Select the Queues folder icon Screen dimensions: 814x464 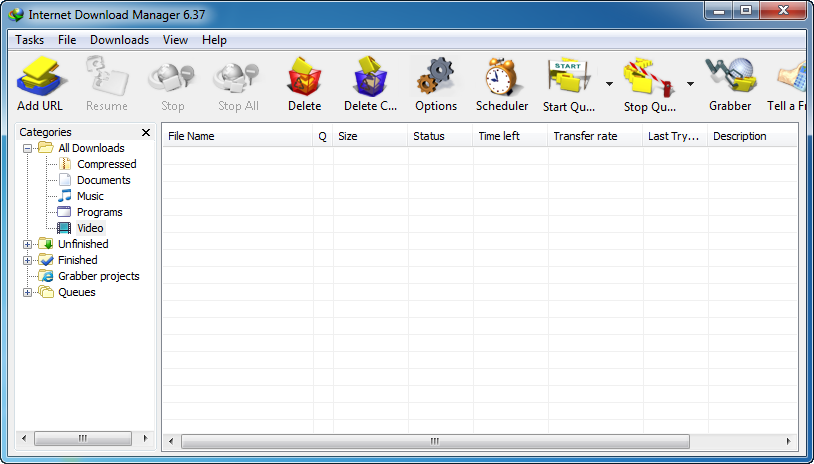[46, 292]
